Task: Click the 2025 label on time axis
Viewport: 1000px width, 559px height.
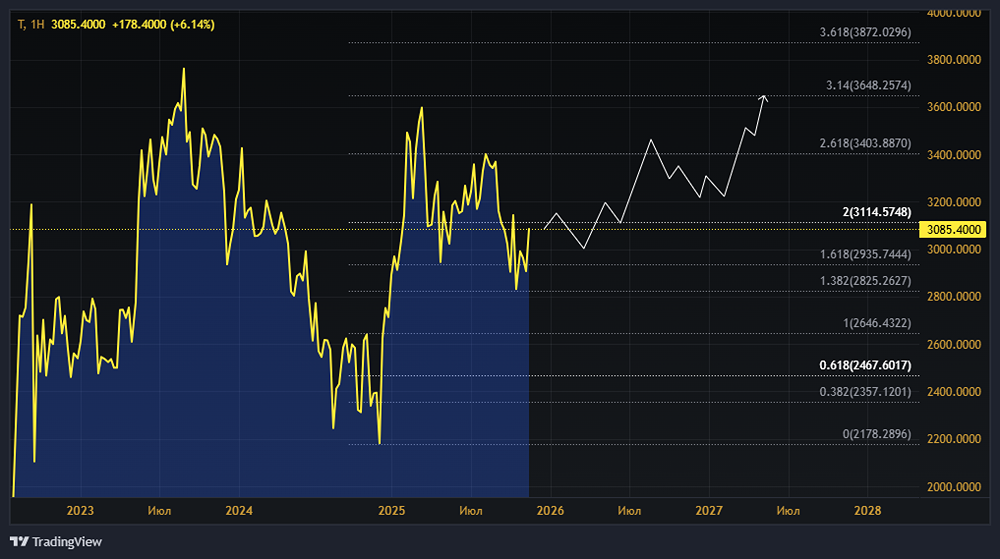Action: tap(392, 511)
